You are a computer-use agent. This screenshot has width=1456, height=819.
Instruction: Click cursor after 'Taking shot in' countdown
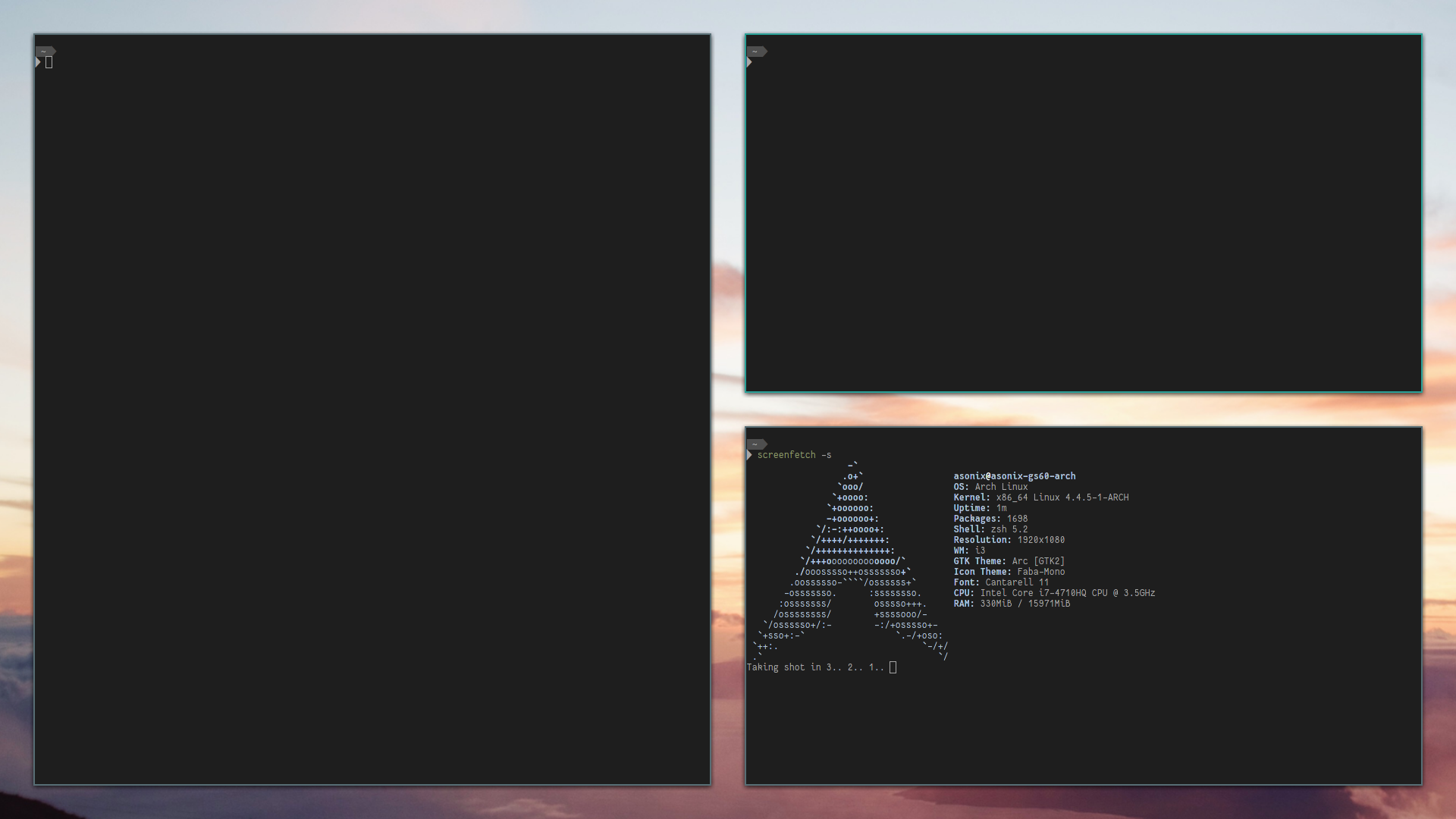point(893,667)
